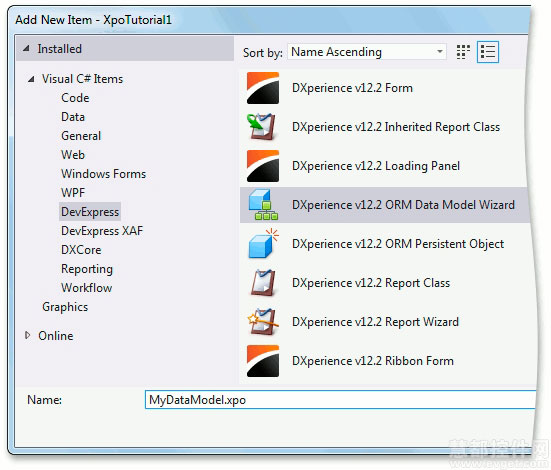Select the Windows Forms category
551x470 pixels.
tap(104, 174)
